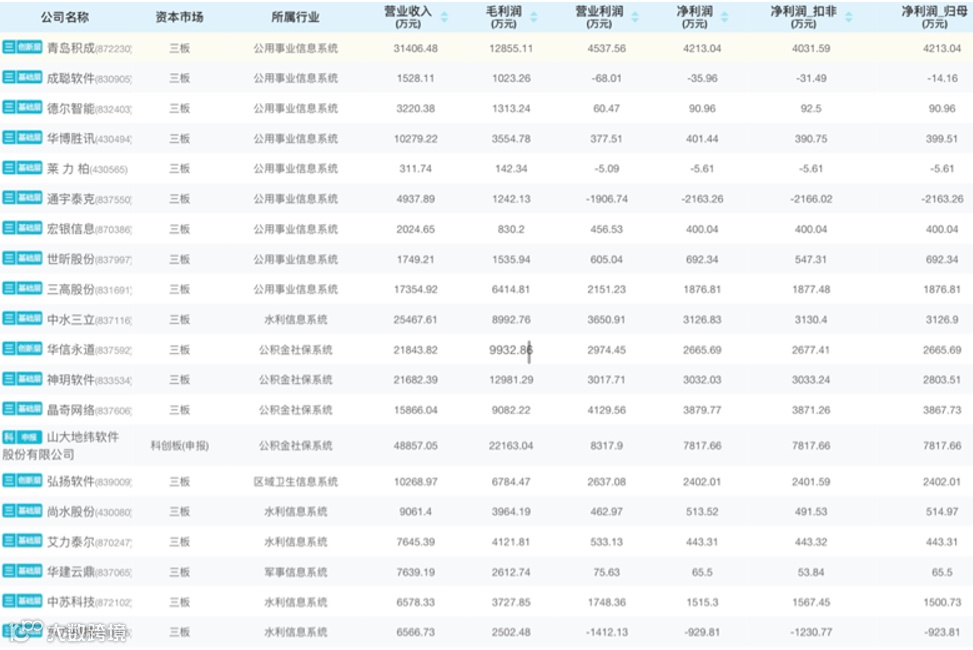
Task: Click the 三 board icon beside 华博胜讯
Action: point(9,137)
